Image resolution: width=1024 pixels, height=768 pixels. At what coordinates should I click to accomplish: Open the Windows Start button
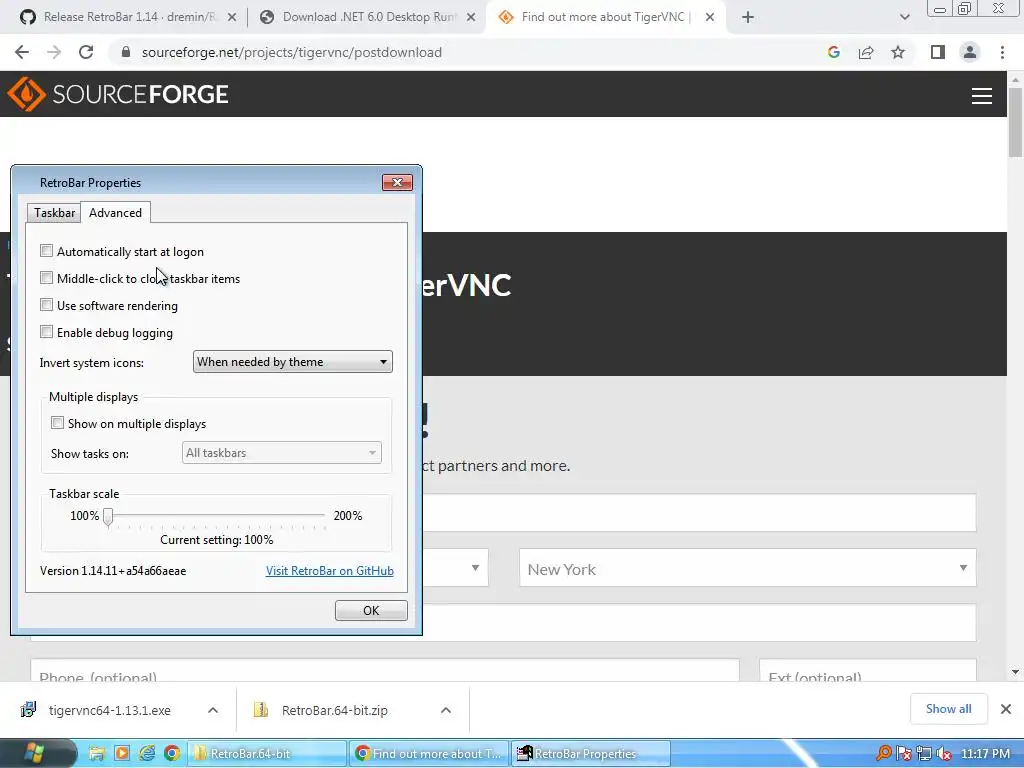[x=33, y=754]
